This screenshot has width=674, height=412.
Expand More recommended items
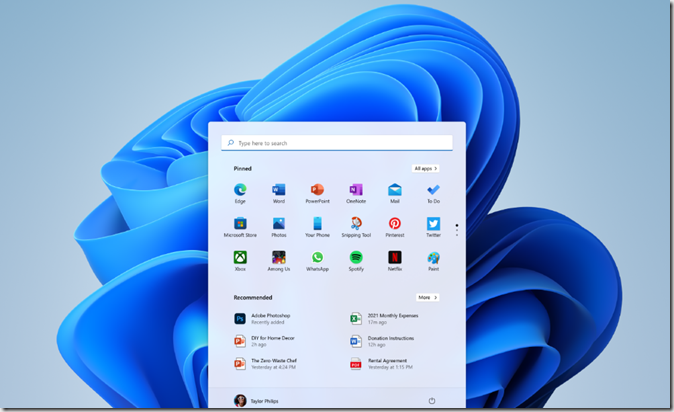[x=427, y=297]
